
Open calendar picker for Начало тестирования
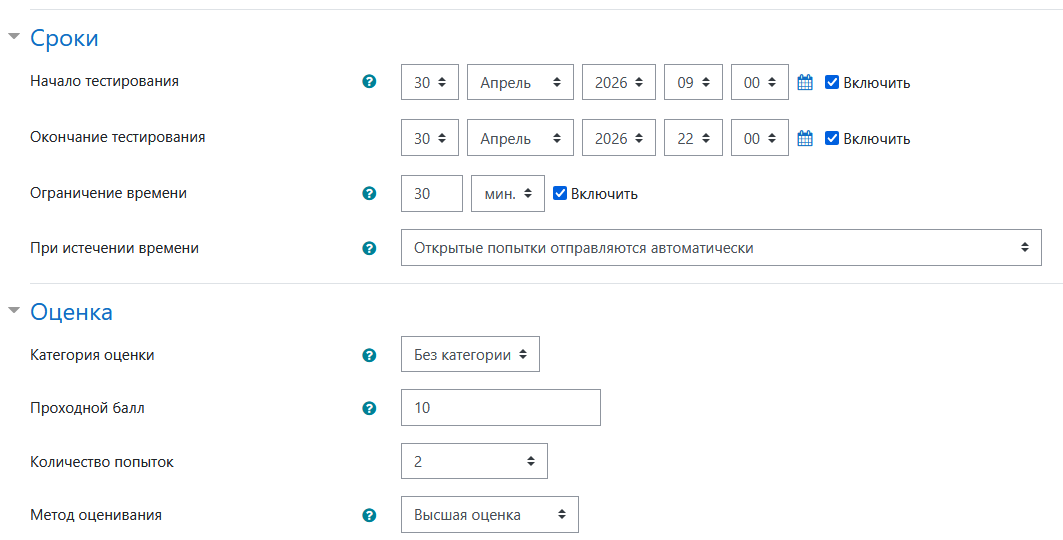point(805,83)
